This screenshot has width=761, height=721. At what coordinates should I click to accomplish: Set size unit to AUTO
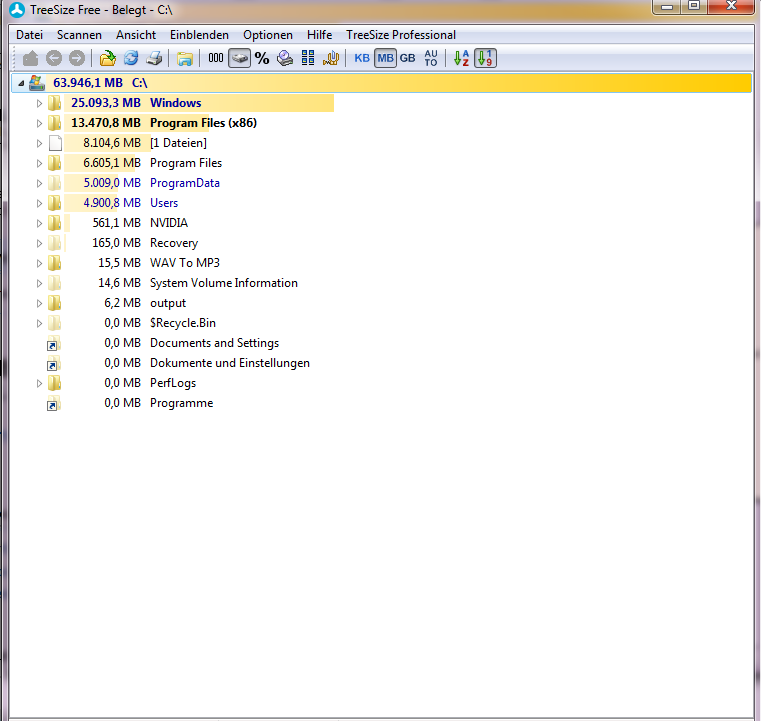(x=431, y=58)
